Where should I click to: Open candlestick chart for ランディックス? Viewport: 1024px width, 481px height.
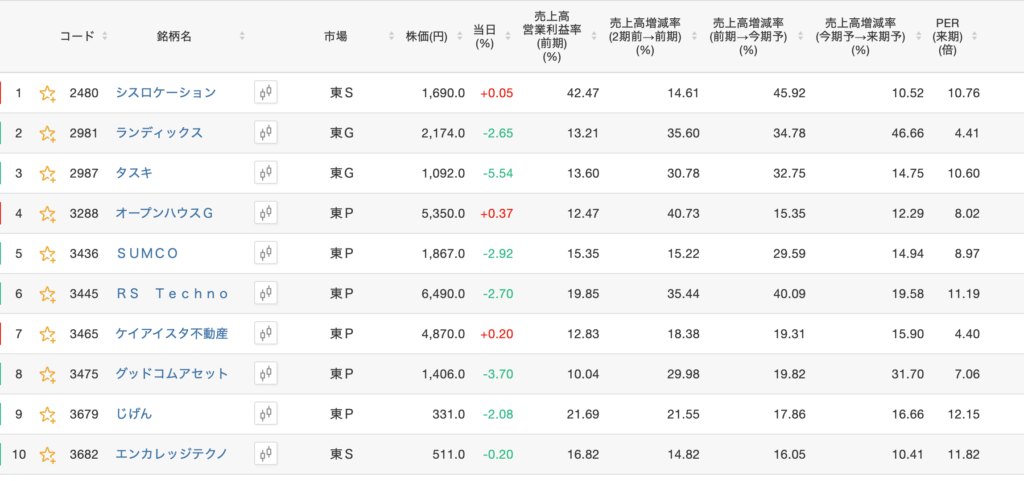click(x=266, y=133)
